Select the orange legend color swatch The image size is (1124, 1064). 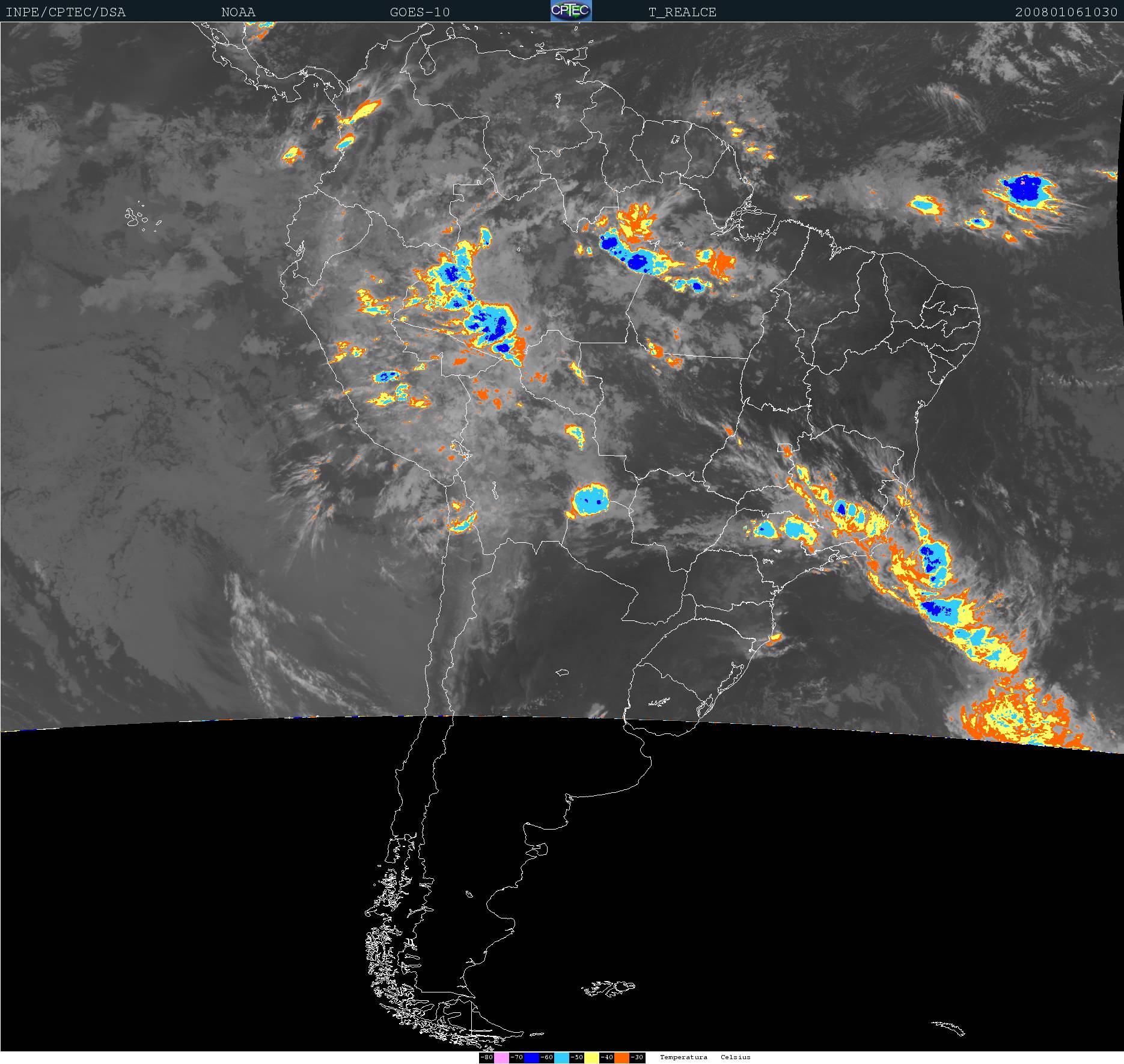tap(622, 1057)
